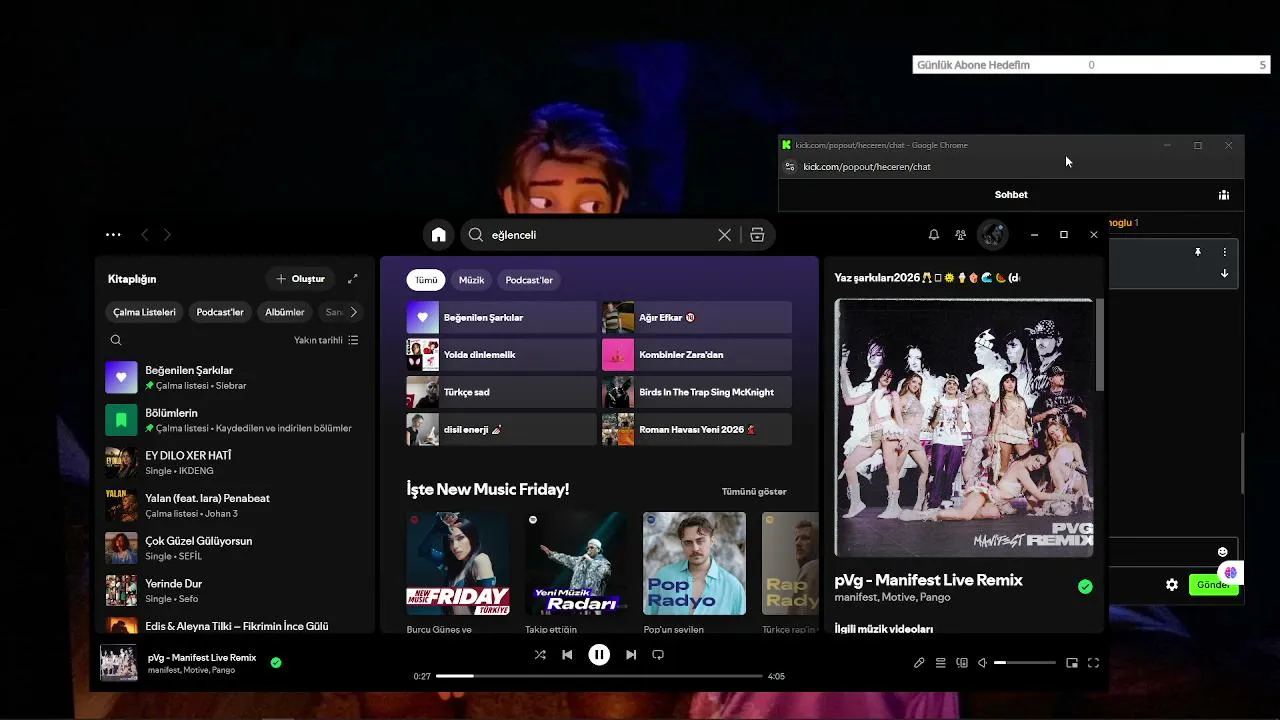Open Birds In The Trap Sing McKnight
The height and width of the screenshot is (720, 1280).
[697, 392]
